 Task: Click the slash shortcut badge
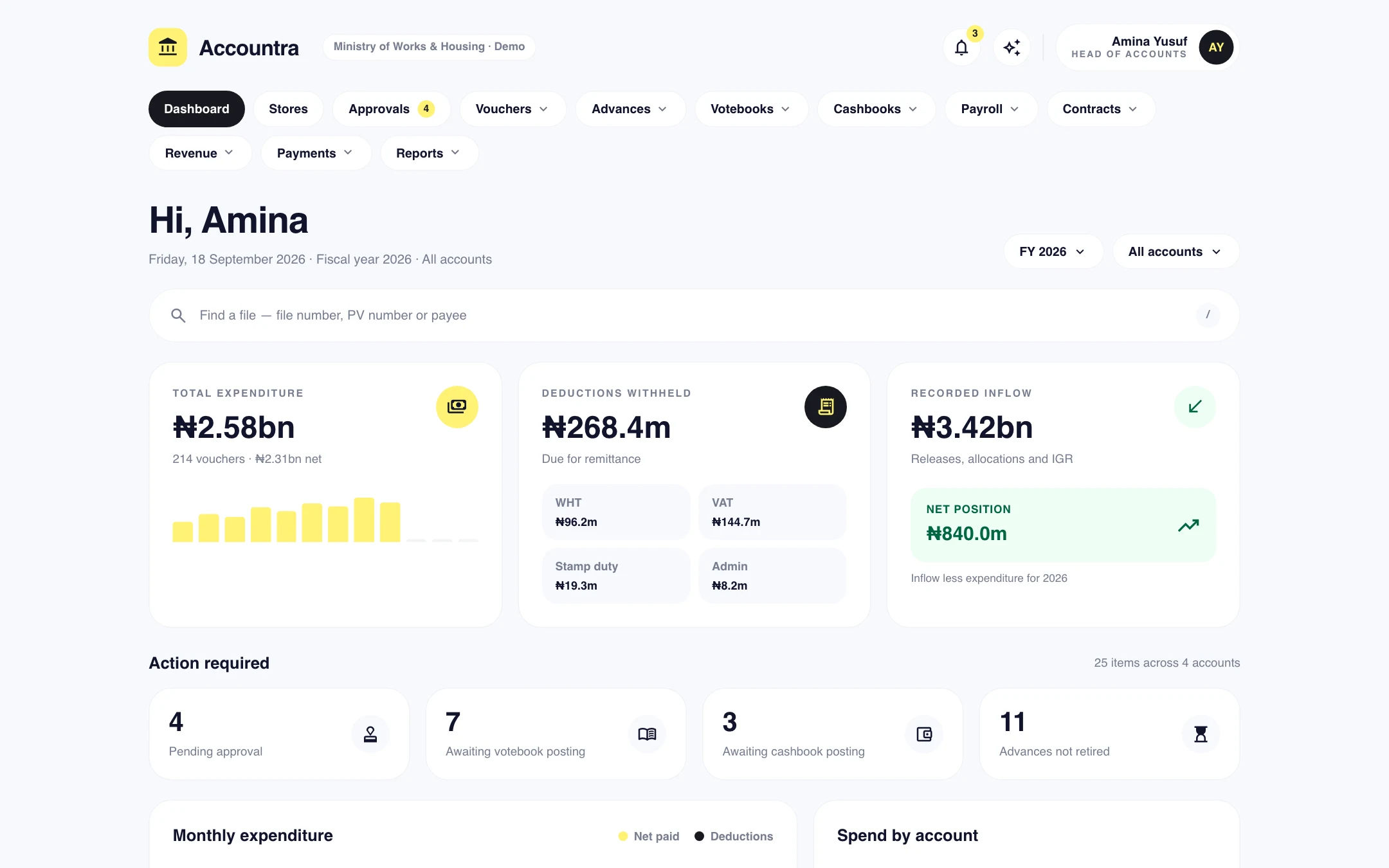point(1208,315)
